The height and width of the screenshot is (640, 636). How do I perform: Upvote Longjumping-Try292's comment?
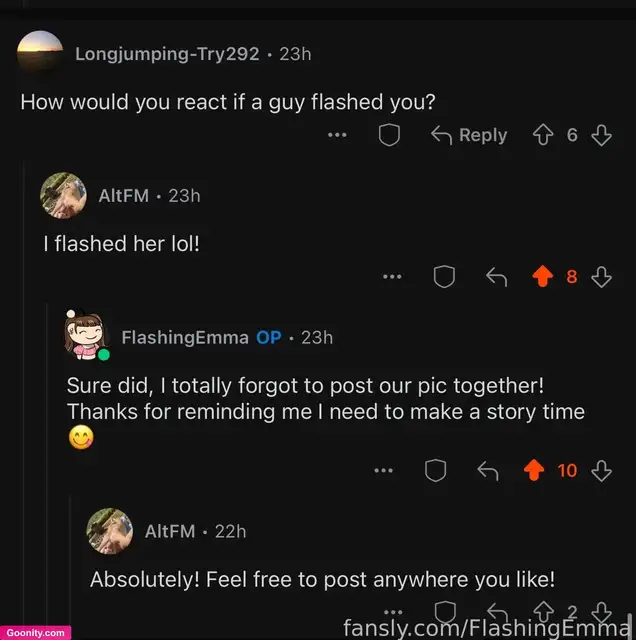543,135
